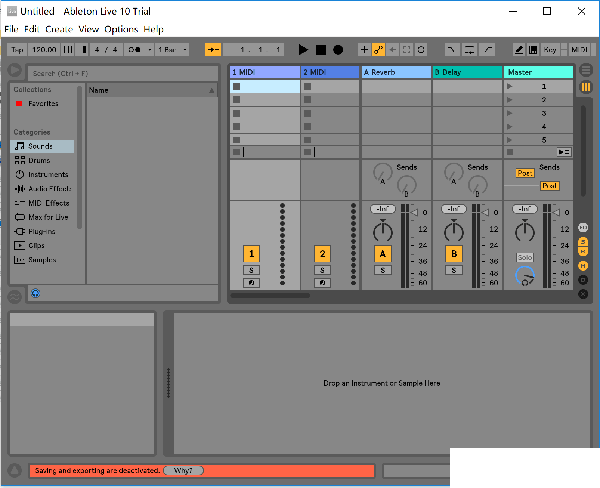This screenshot has width=600, height=488.
Task: Click the Why? button in status bar
Action: pos(183,470)
